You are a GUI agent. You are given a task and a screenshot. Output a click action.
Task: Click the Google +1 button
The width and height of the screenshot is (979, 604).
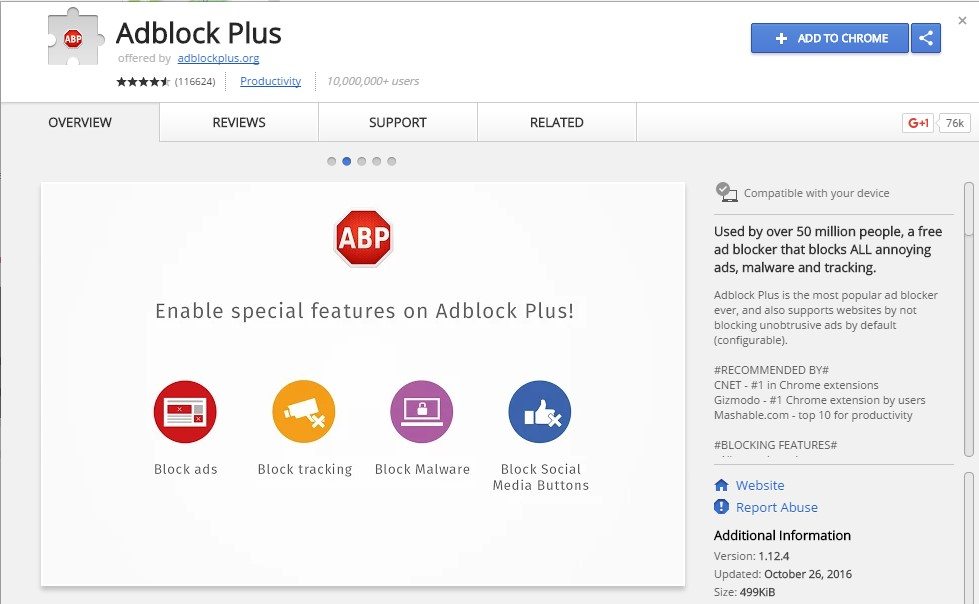(x=917, y=122)
